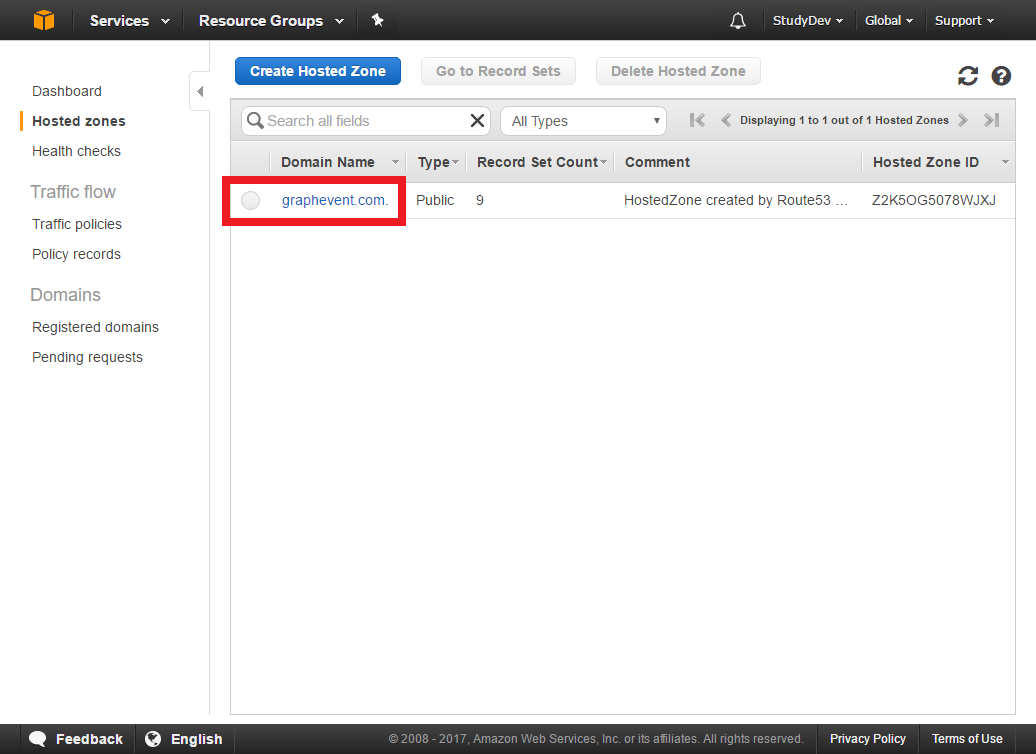The height and width of the screenshot is (754, 1036).
Task: Go to the first page of results
Action: 697,120
